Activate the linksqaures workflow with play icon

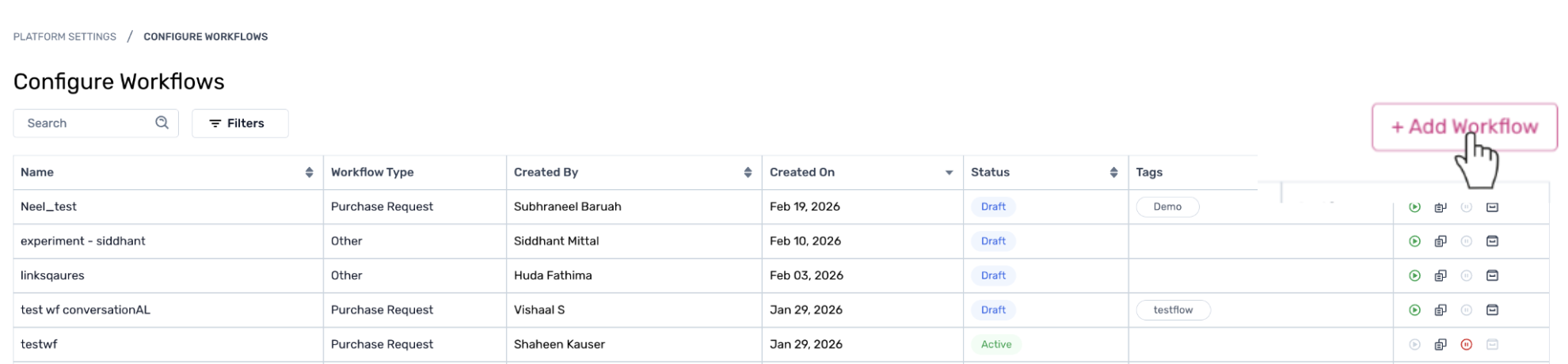click(x=1414, y=275)
